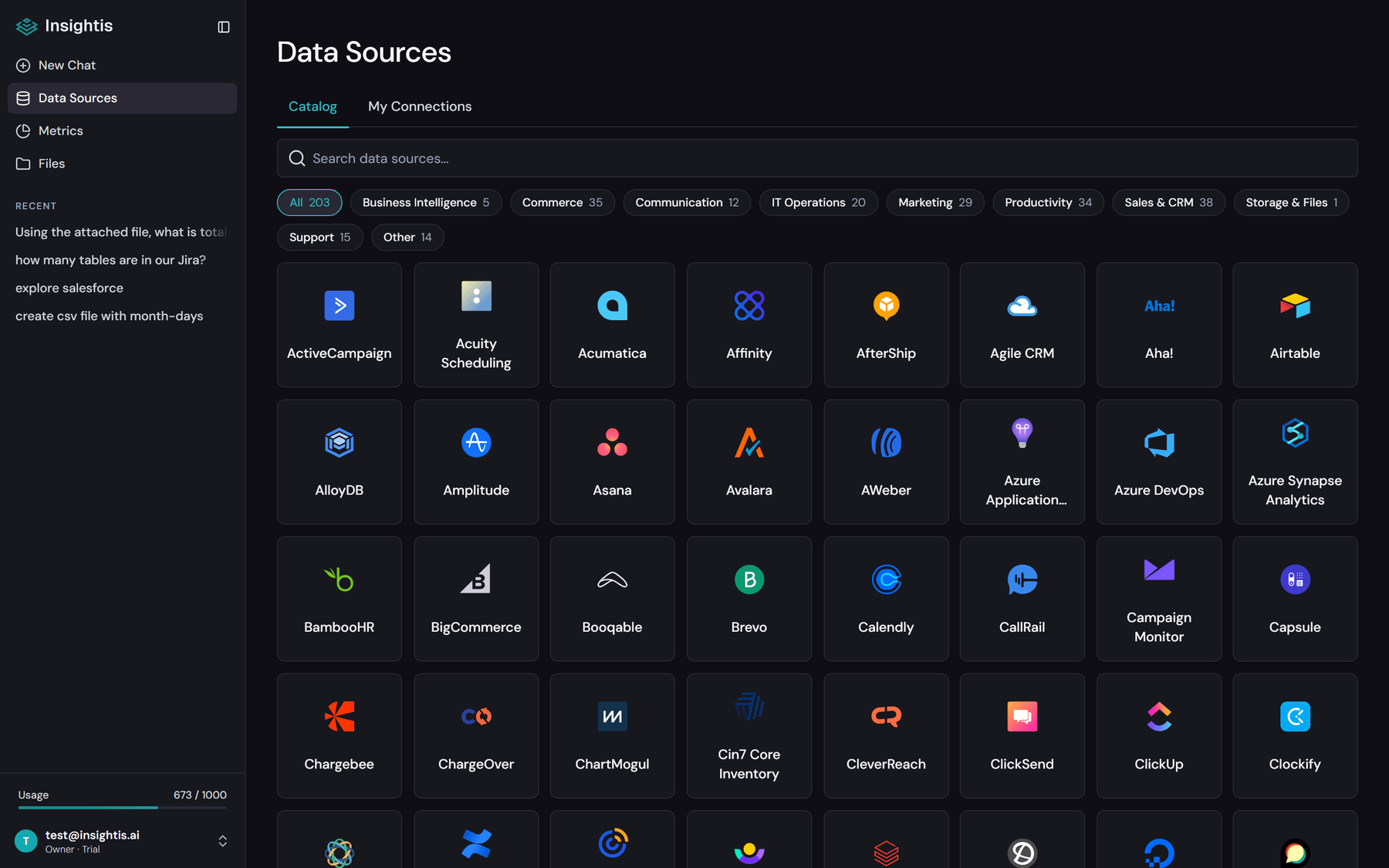Viewport: 1389px width, 868px height.
Task: Open the Files section
Action: pos(123,164)
